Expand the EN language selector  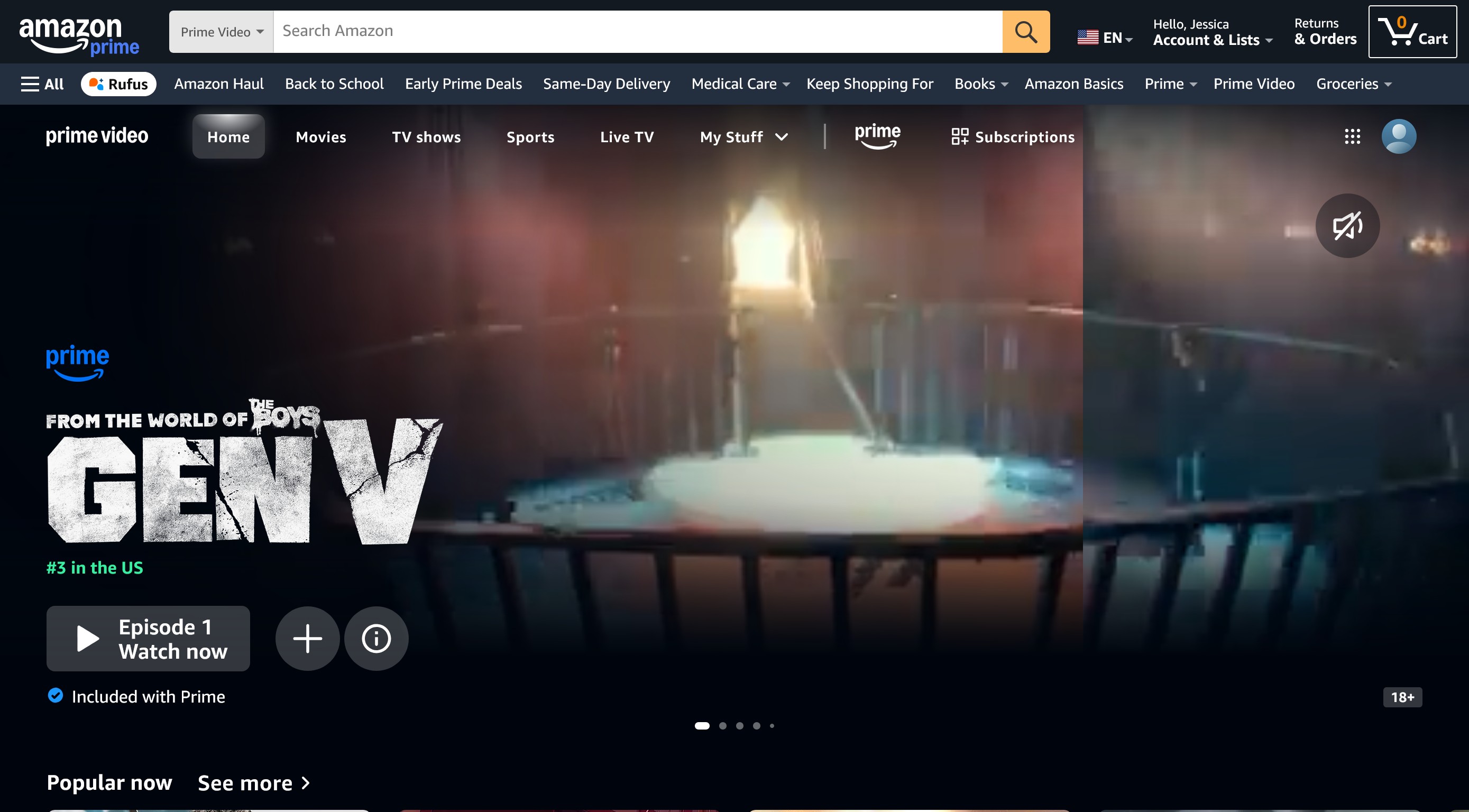1105,38
